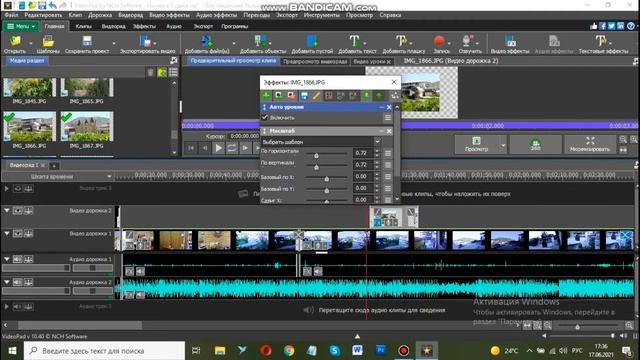Open the File (Файл) menu

click(x=11, y=15)
